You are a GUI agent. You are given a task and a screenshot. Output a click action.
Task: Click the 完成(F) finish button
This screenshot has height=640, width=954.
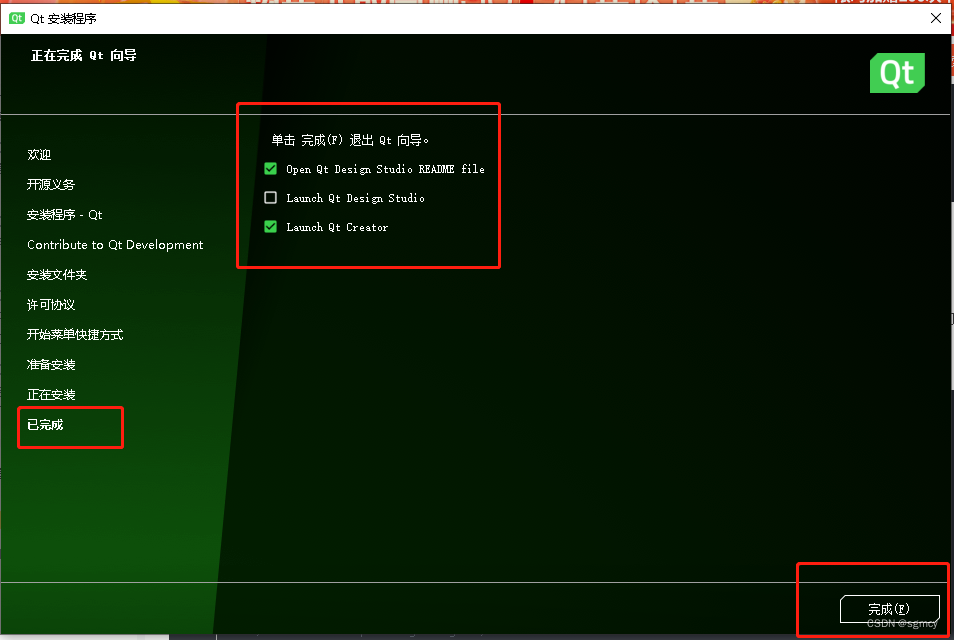click(890, 609)
